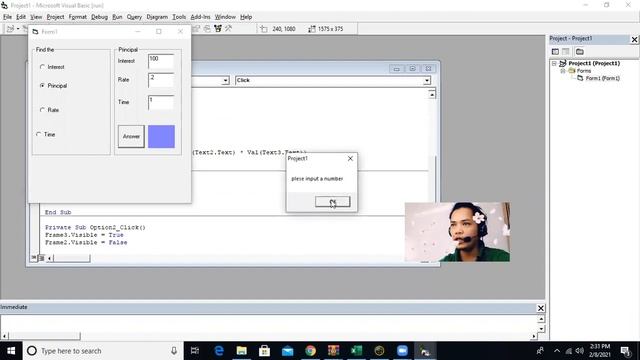The height and width of the screenshot is (360, 640).
Task: Click the View Object icon in Project panel
Action: tap(566, 51)
